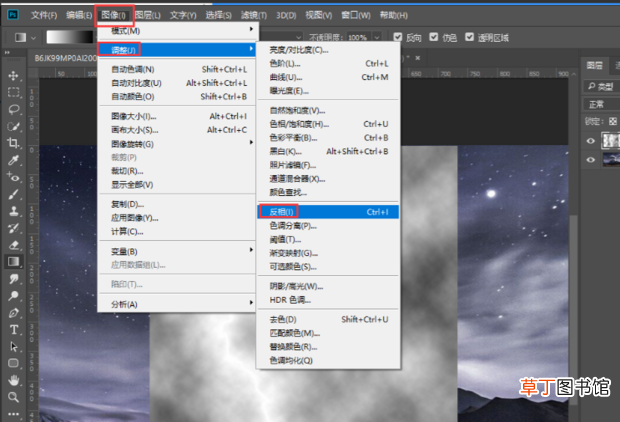Select the Gradient tool

13,261
